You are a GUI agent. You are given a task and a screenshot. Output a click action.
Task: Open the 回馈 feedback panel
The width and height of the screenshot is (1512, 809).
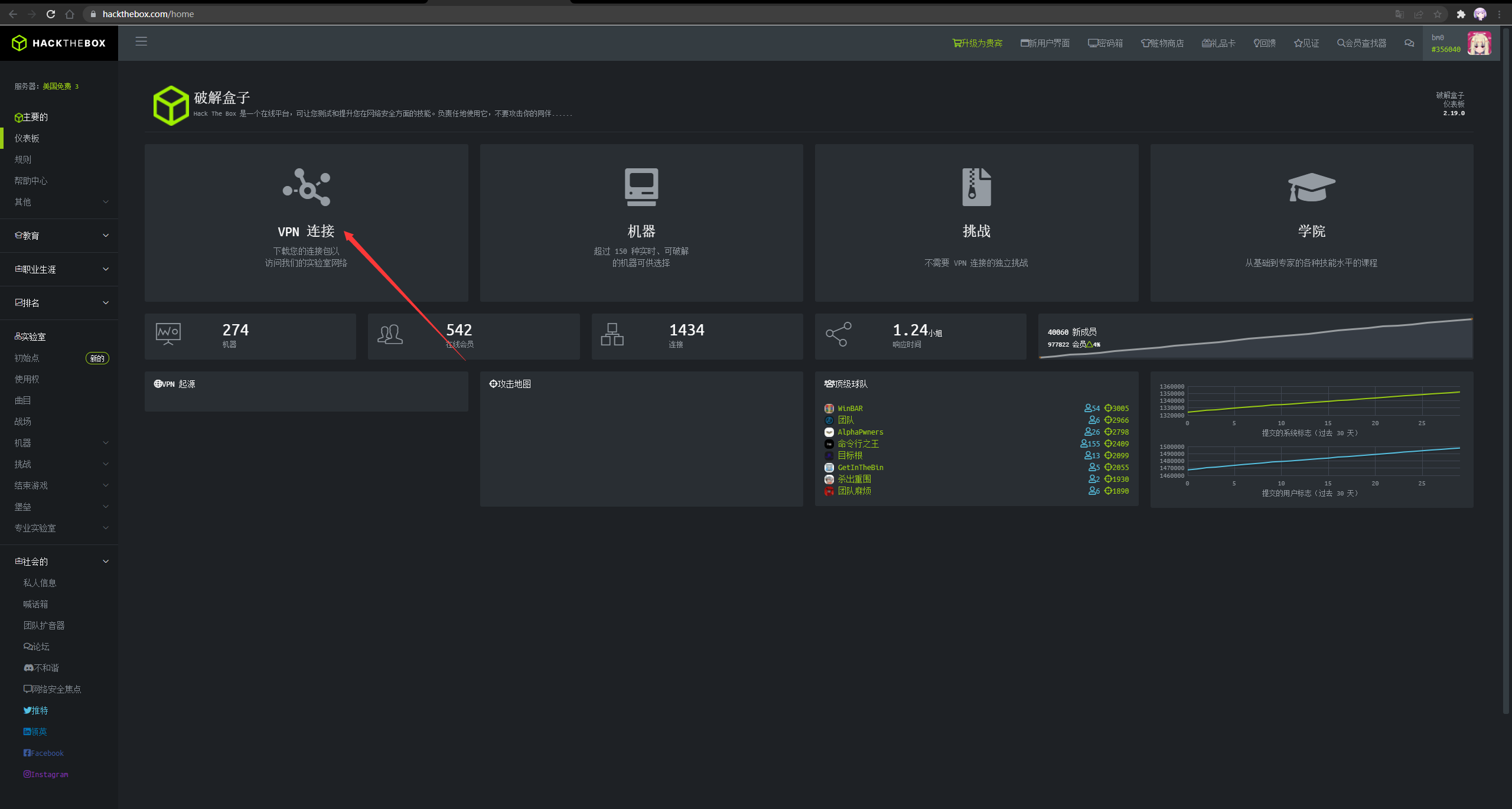[x=1263, y=43]
